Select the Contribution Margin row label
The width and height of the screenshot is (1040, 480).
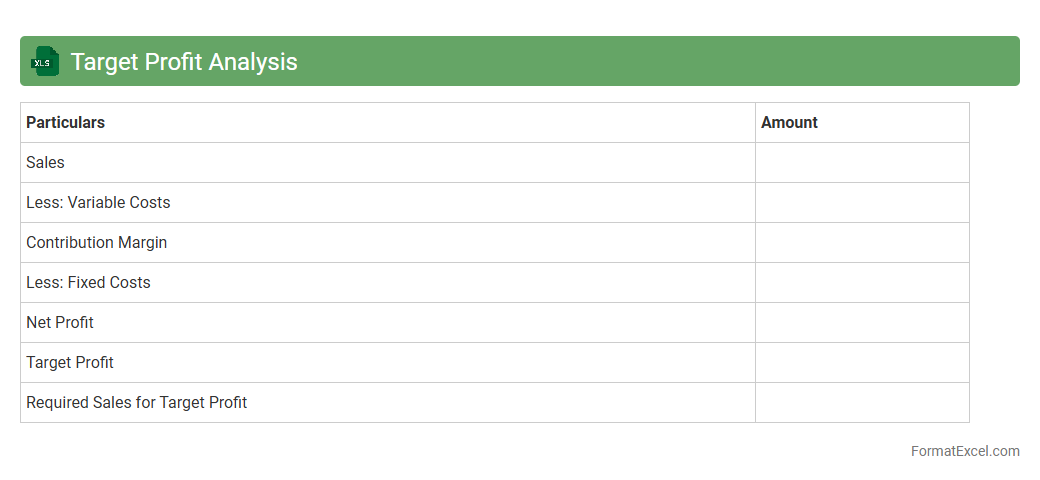coord(96,242)
